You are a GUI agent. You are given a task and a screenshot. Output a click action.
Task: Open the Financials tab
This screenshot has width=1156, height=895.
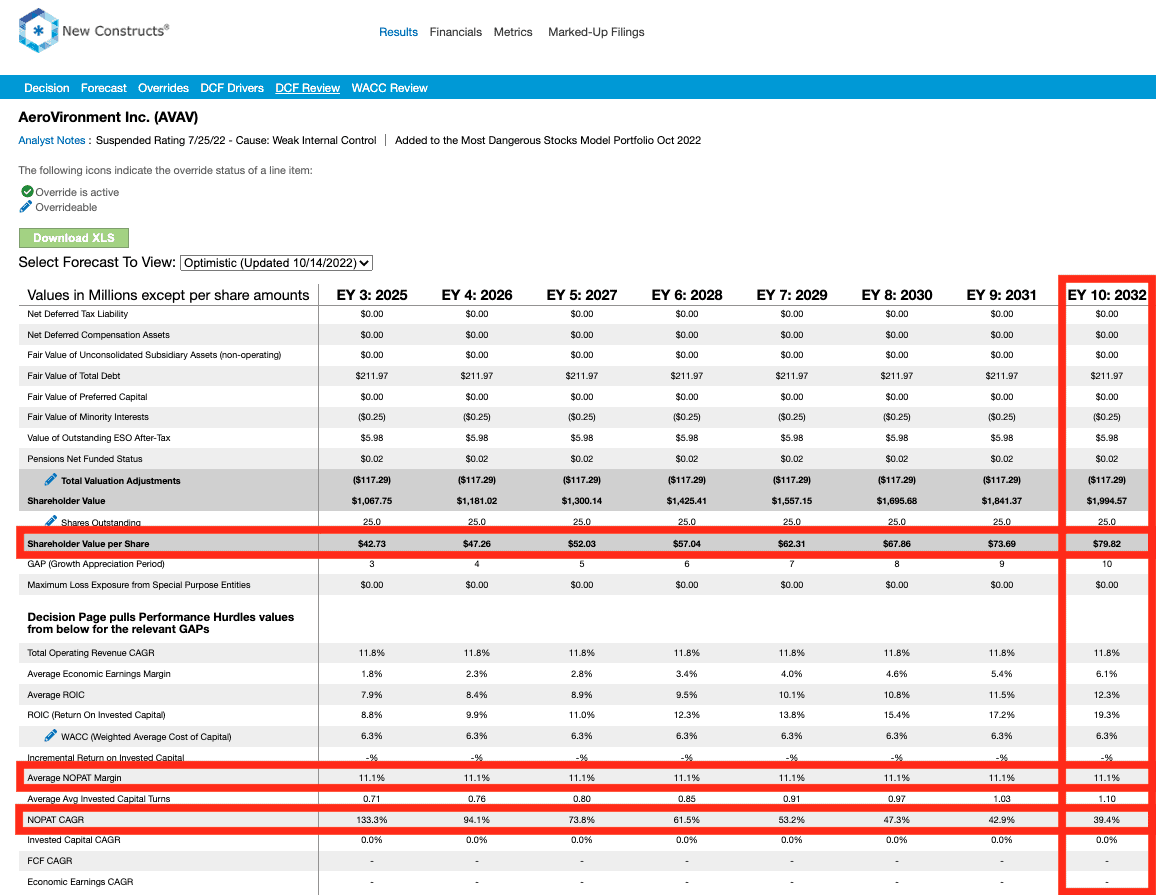[456, 32]
